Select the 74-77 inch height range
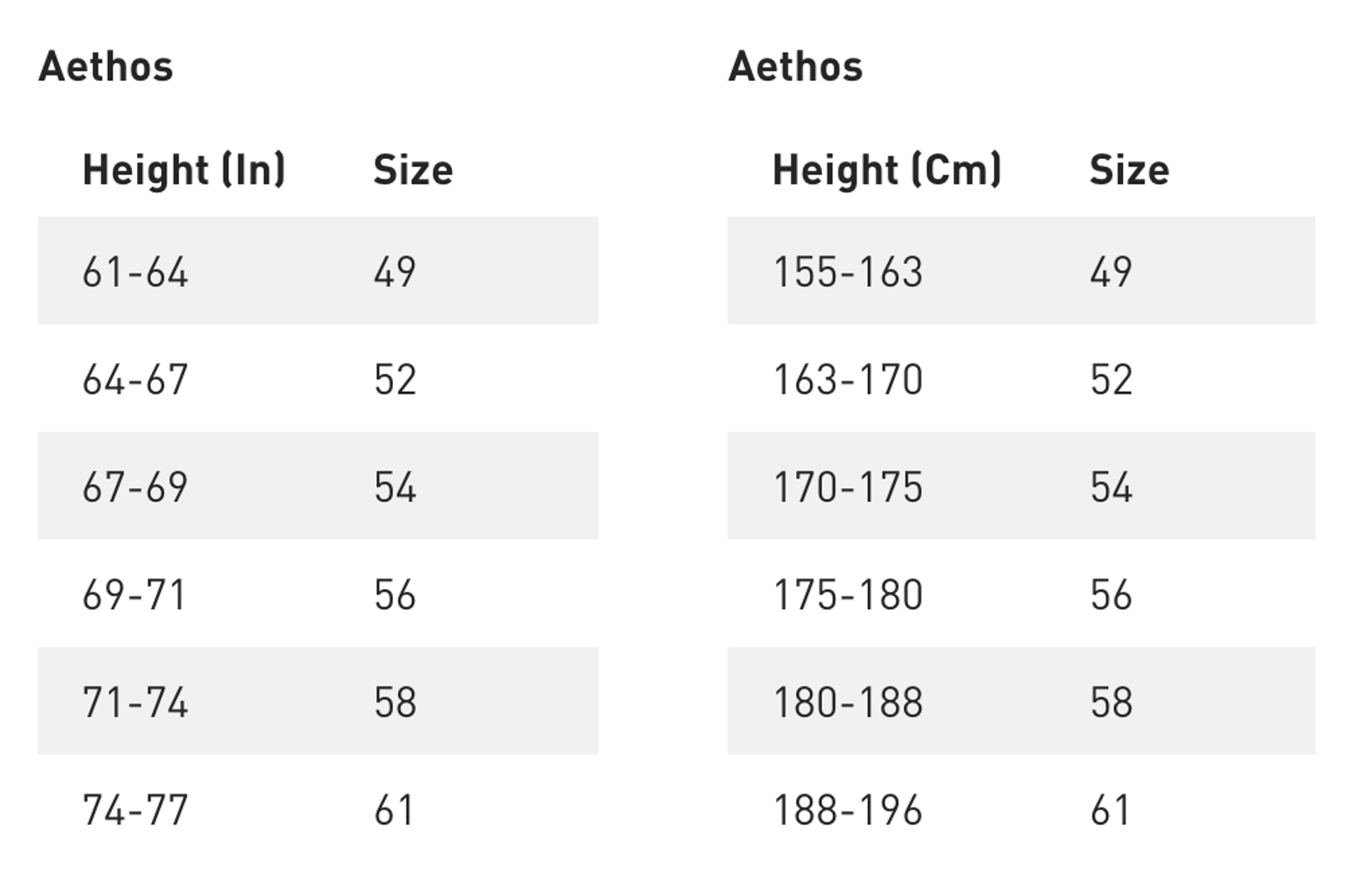The image size is (1362, 896). pos(135,810)
